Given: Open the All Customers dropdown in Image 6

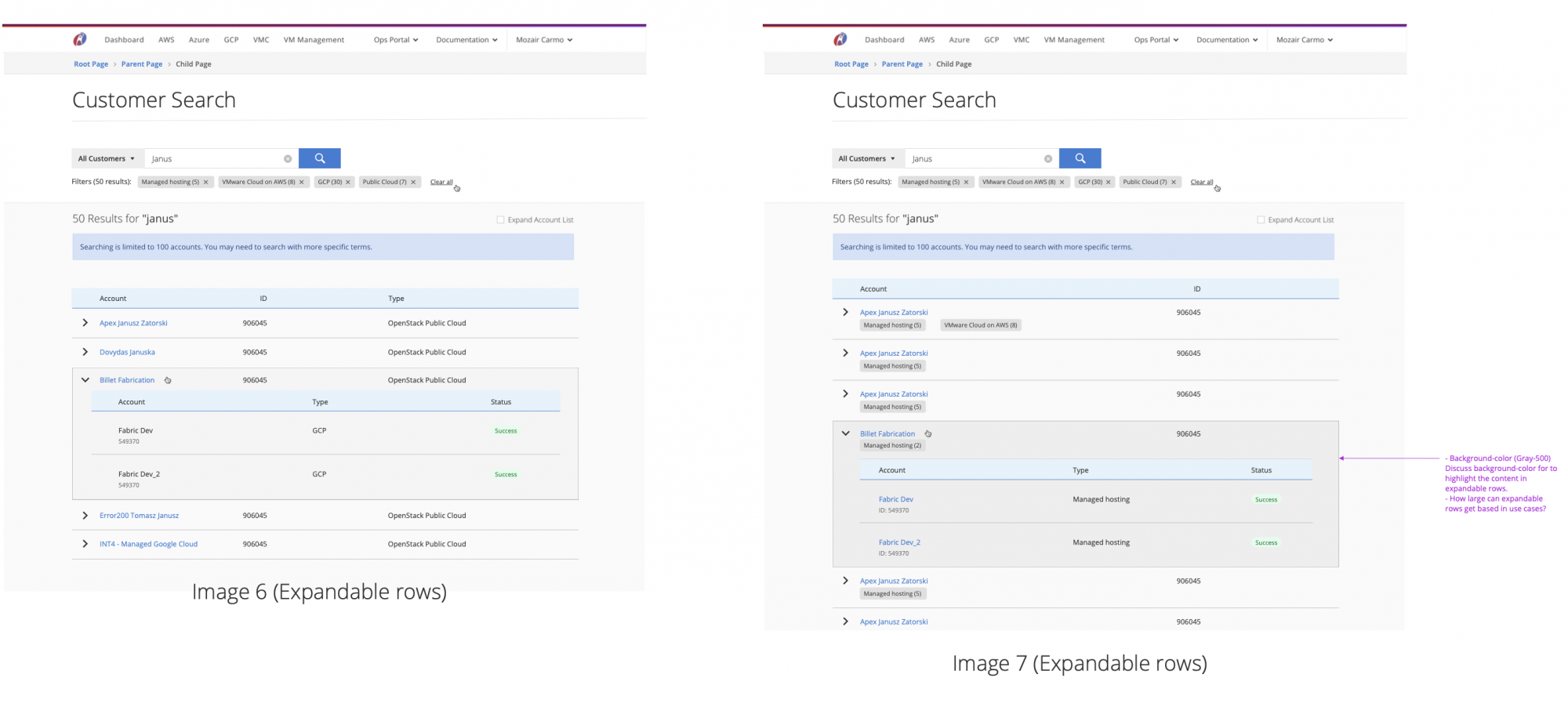Looking at the screenshot, I should (107, 158).
